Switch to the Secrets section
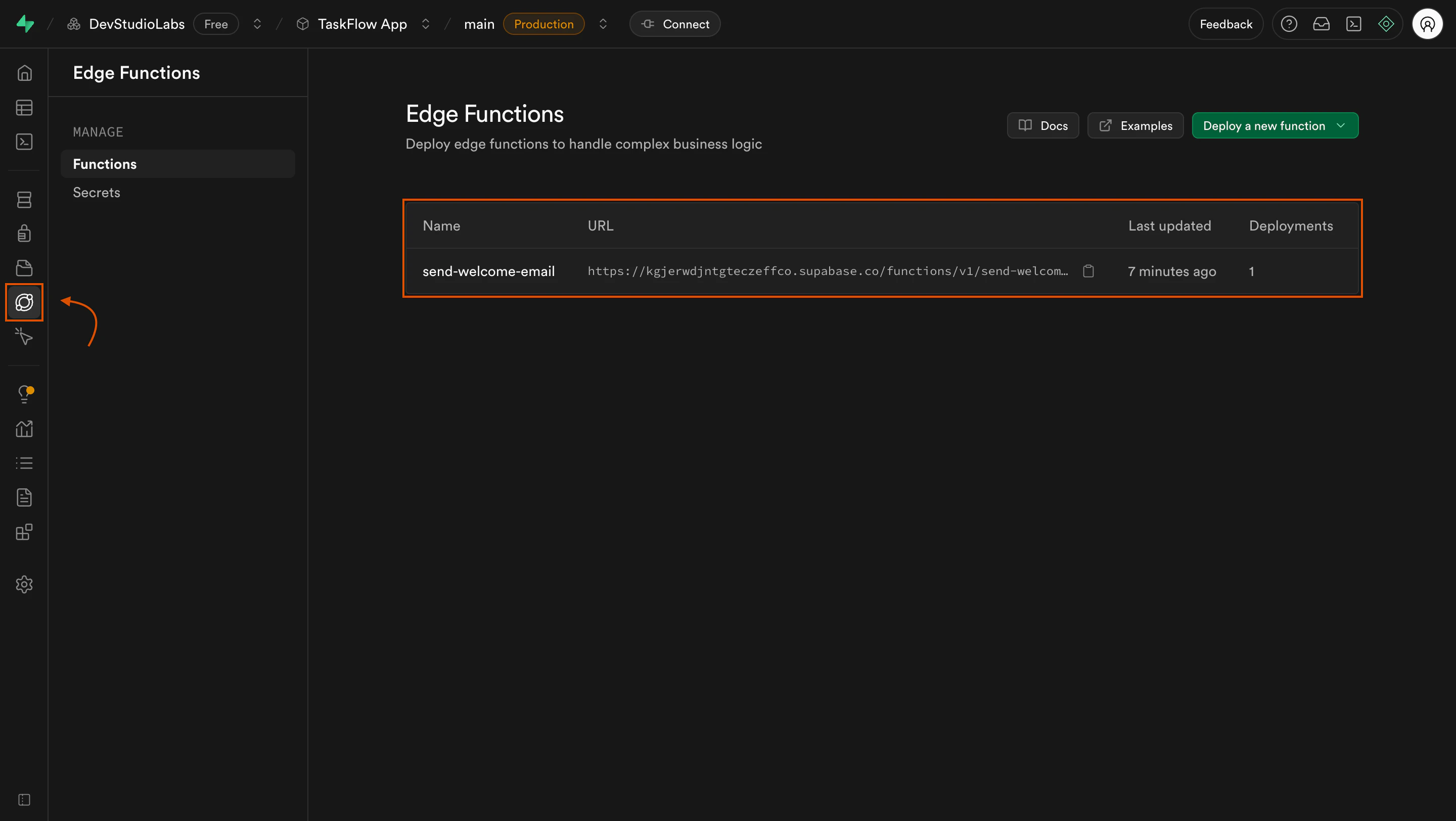Image resolution: width=1456 pixels, height=821 pixels. pyautogui.click(x=96, y=192)
